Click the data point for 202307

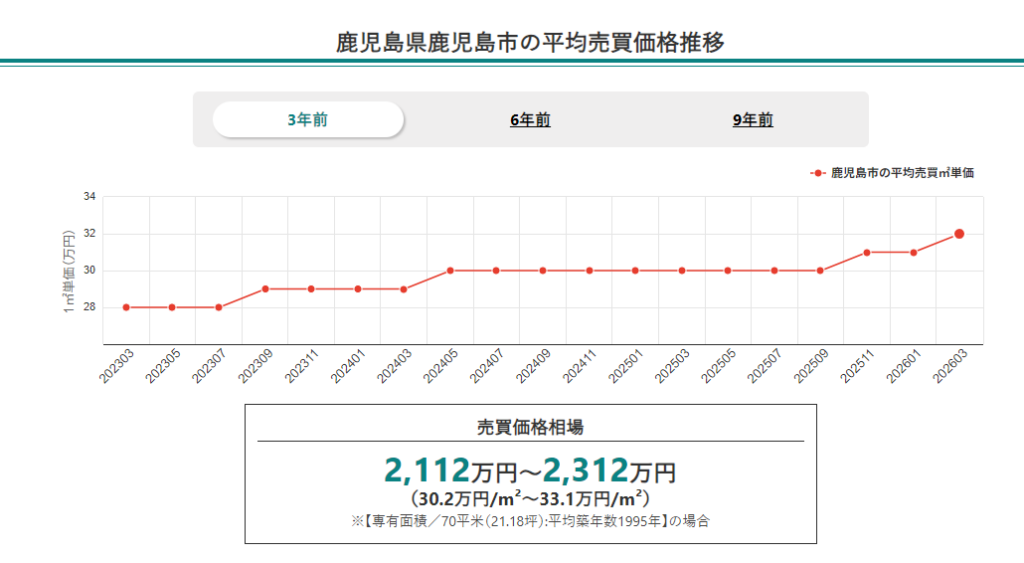(x=219, y=307)
